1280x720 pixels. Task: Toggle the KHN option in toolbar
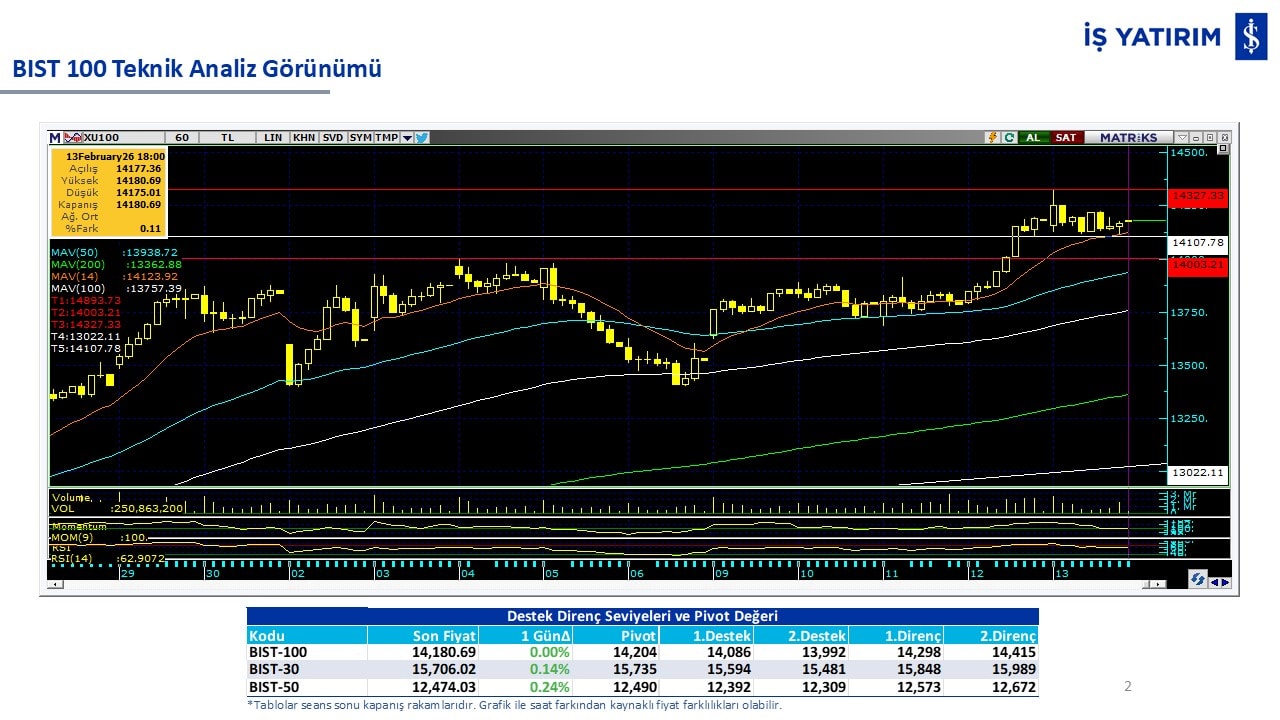[304, 138]
